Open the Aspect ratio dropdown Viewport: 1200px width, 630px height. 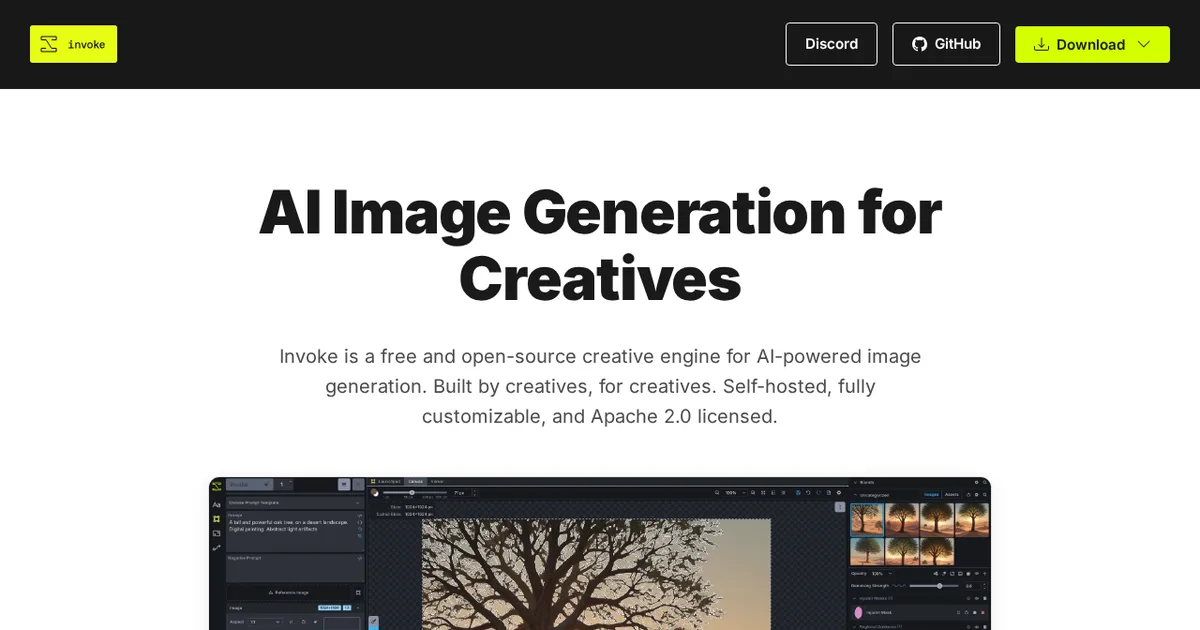265,622
